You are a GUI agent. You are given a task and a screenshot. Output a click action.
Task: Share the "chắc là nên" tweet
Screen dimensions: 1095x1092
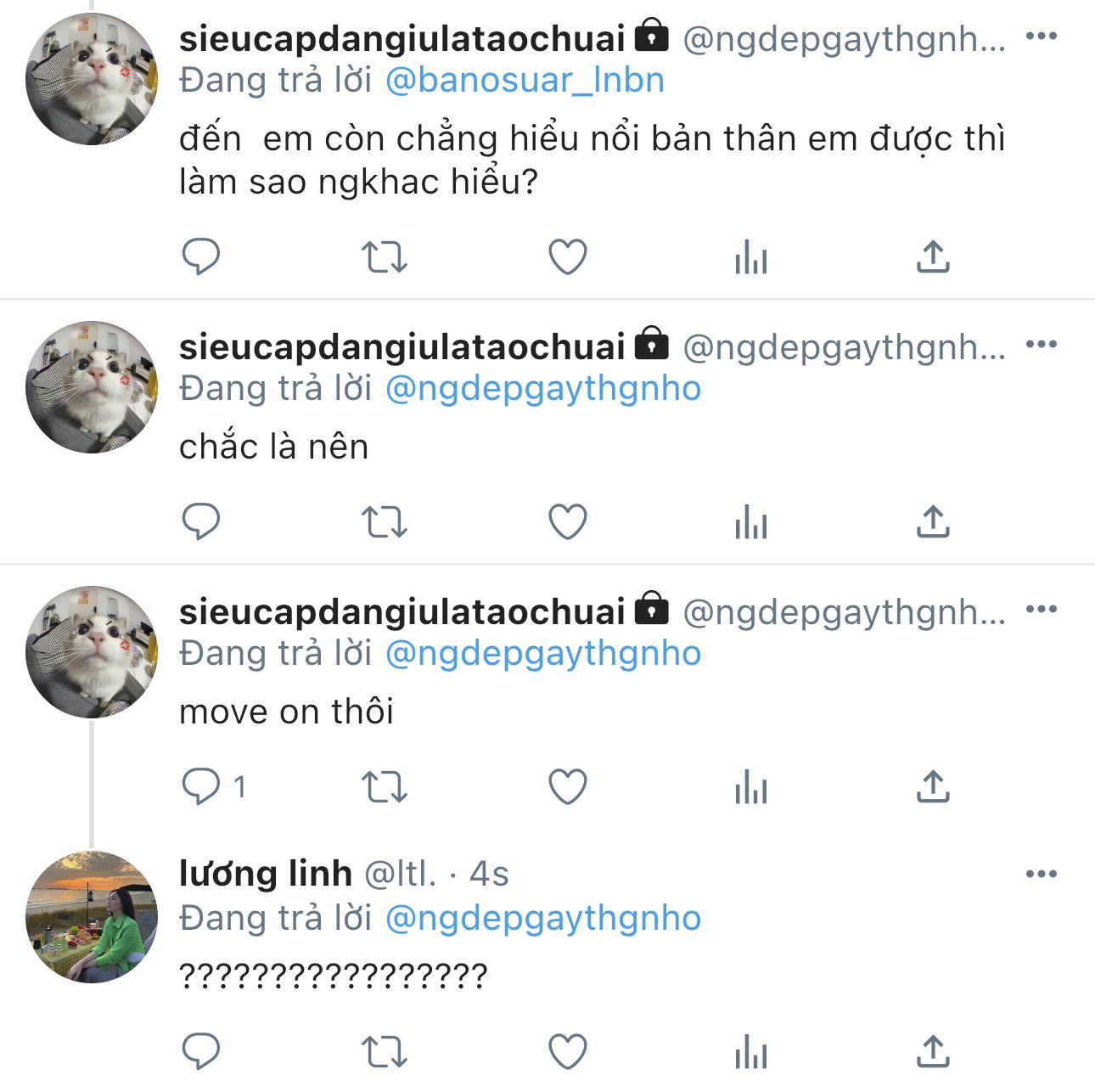[933, 522]
